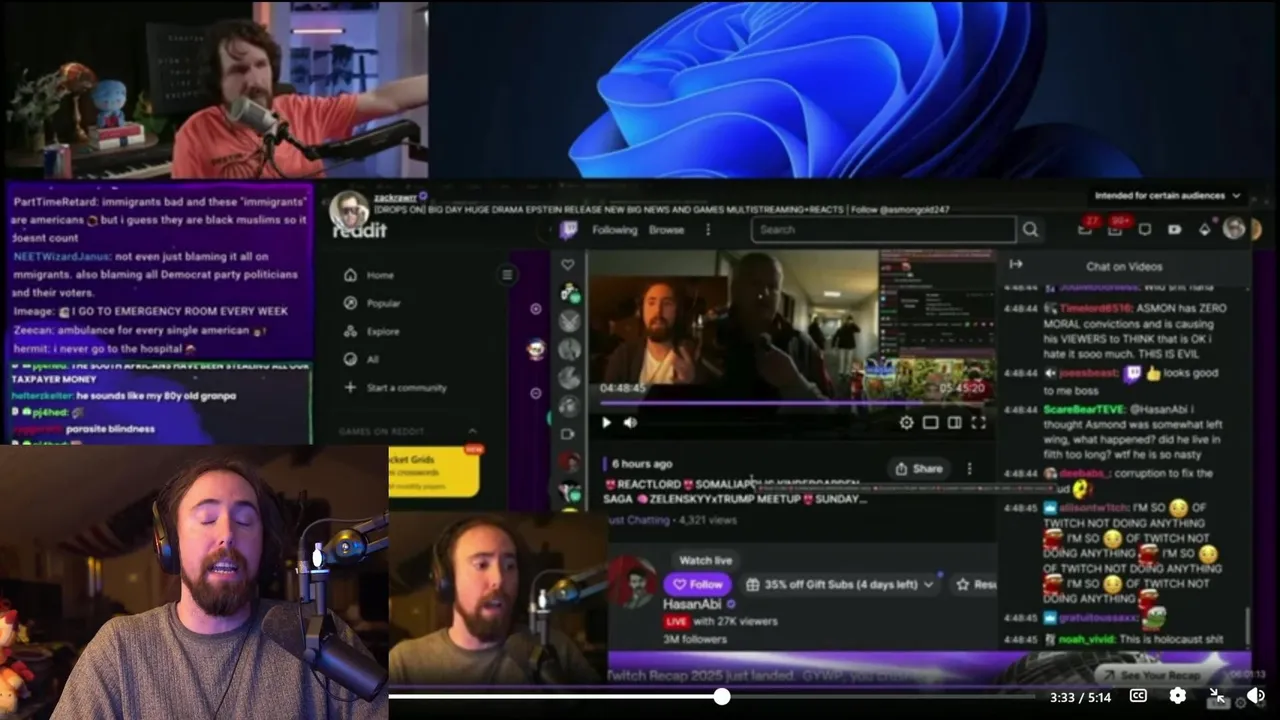The height and width of the screenshot is (720, 1280).
Task: Open Twitch notifications with 99+ badge
Action: point(1116,228)
